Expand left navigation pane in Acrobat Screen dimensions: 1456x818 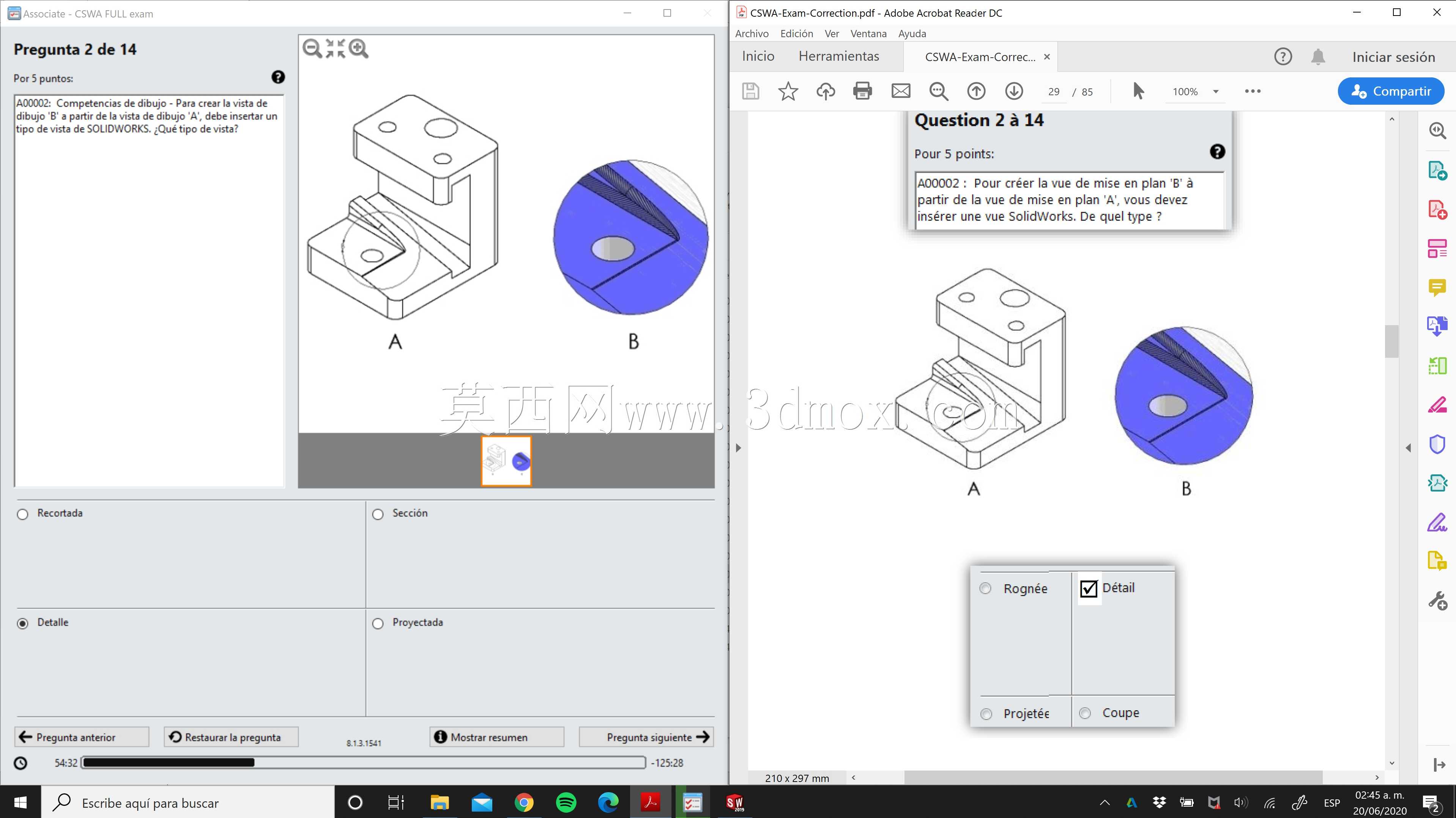(738, 448)
